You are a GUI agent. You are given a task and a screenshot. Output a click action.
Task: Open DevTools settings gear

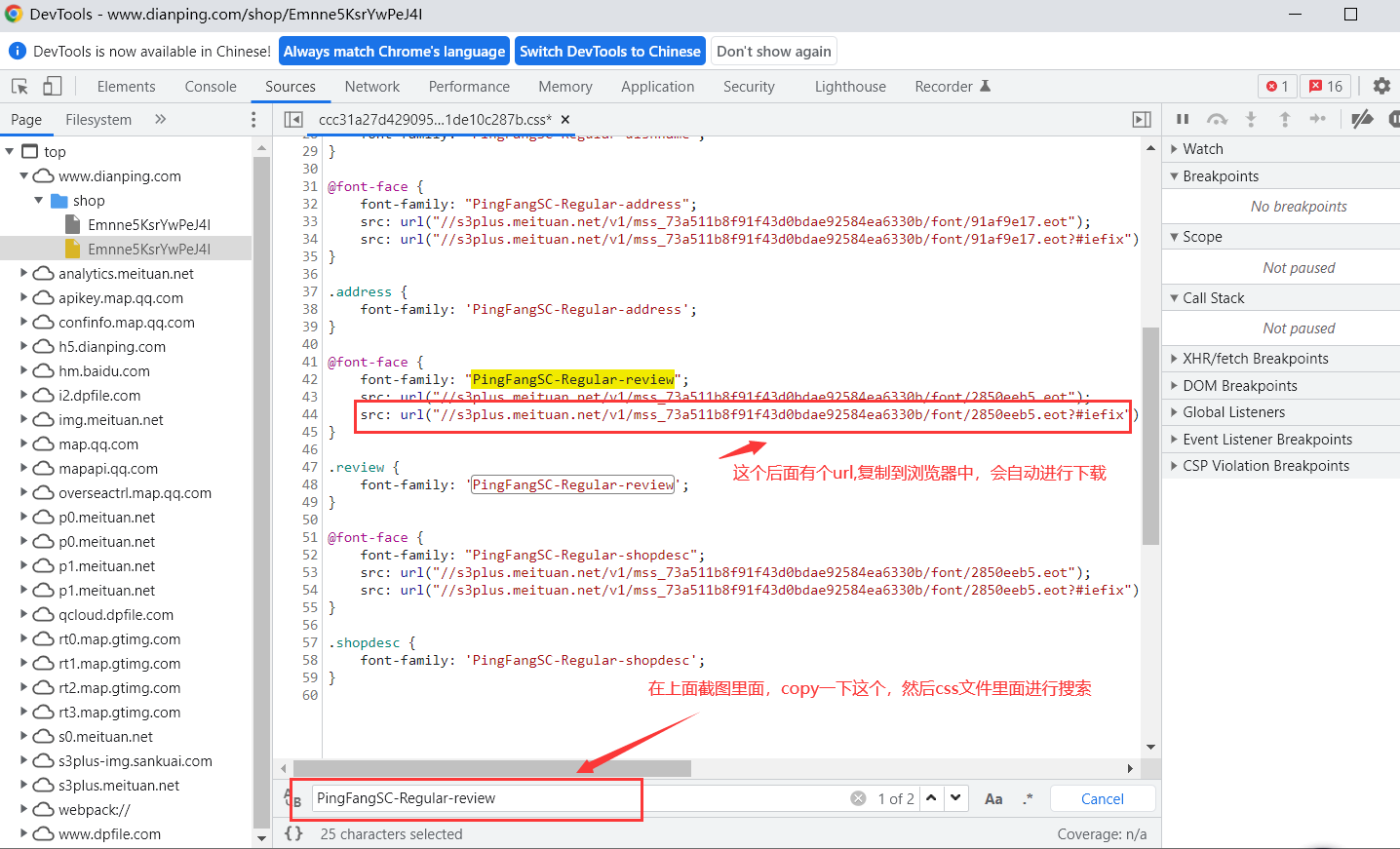(x=1381, y=86)
